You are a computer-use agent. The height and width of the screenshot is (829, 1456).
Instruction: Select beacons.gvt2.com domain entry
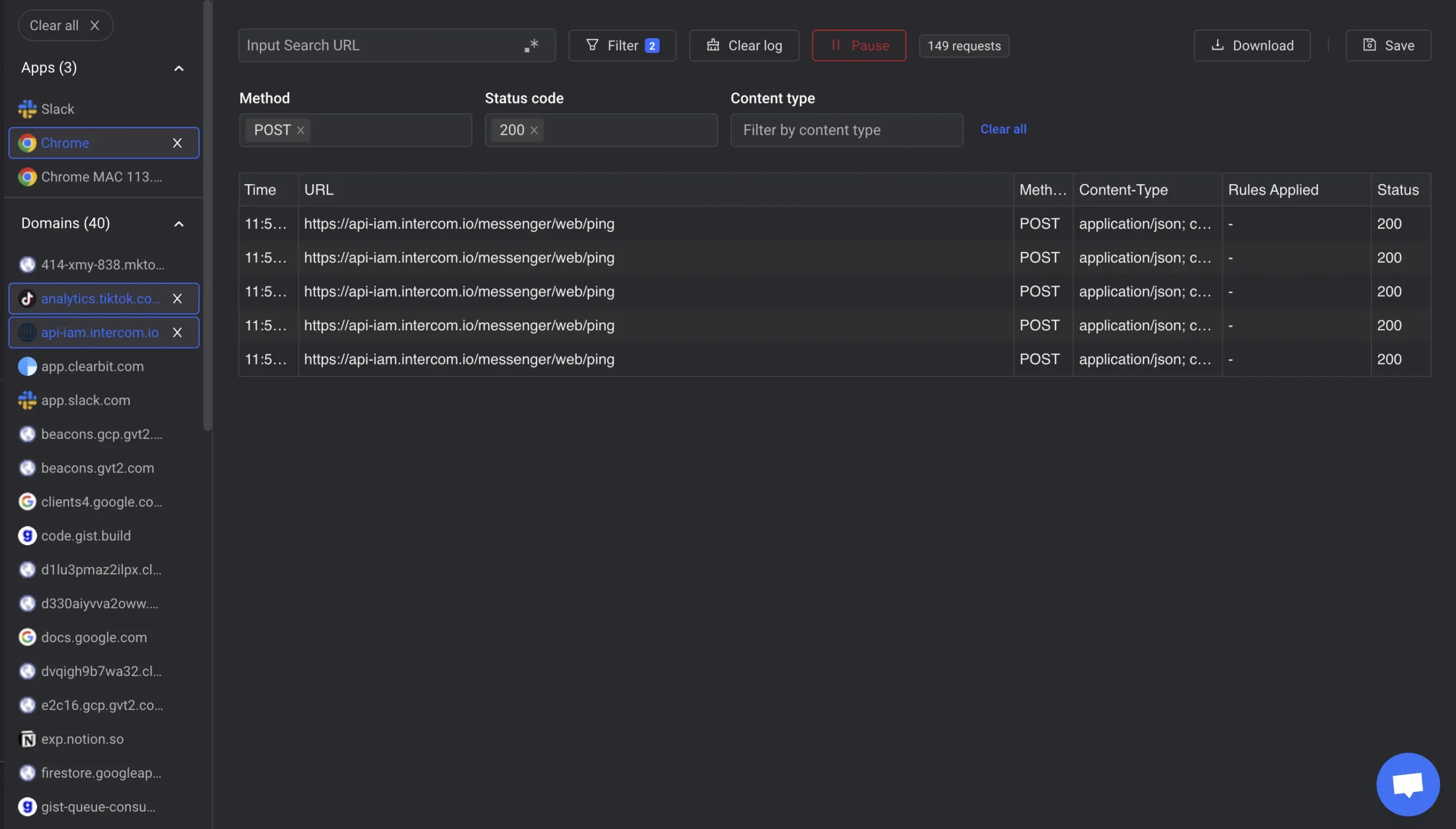click(104, 468)
